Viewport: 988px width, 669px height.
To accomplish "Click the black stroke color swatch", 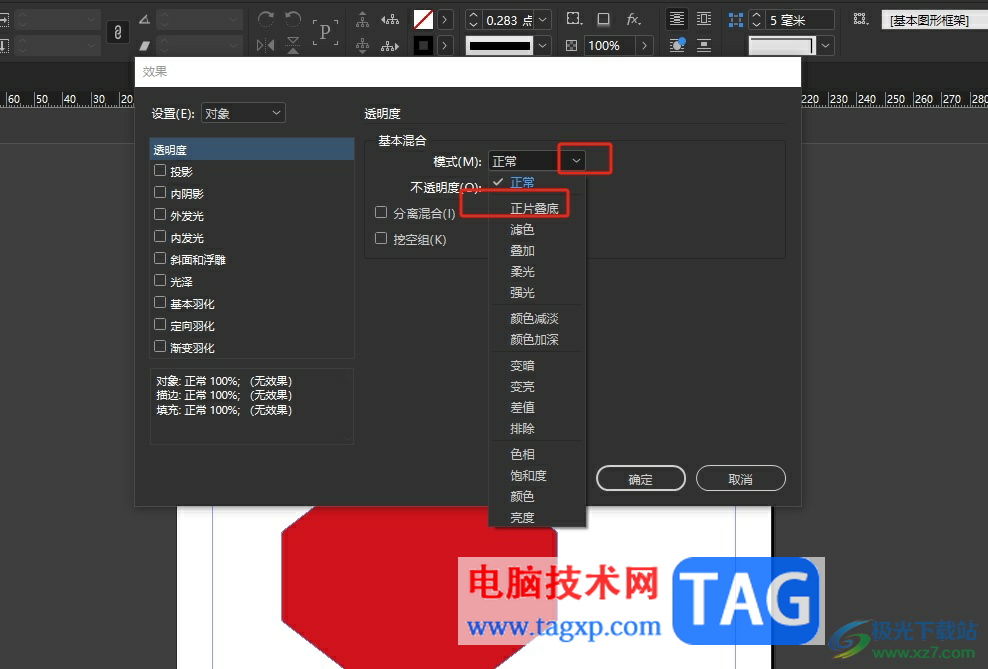I will (423, 45).
